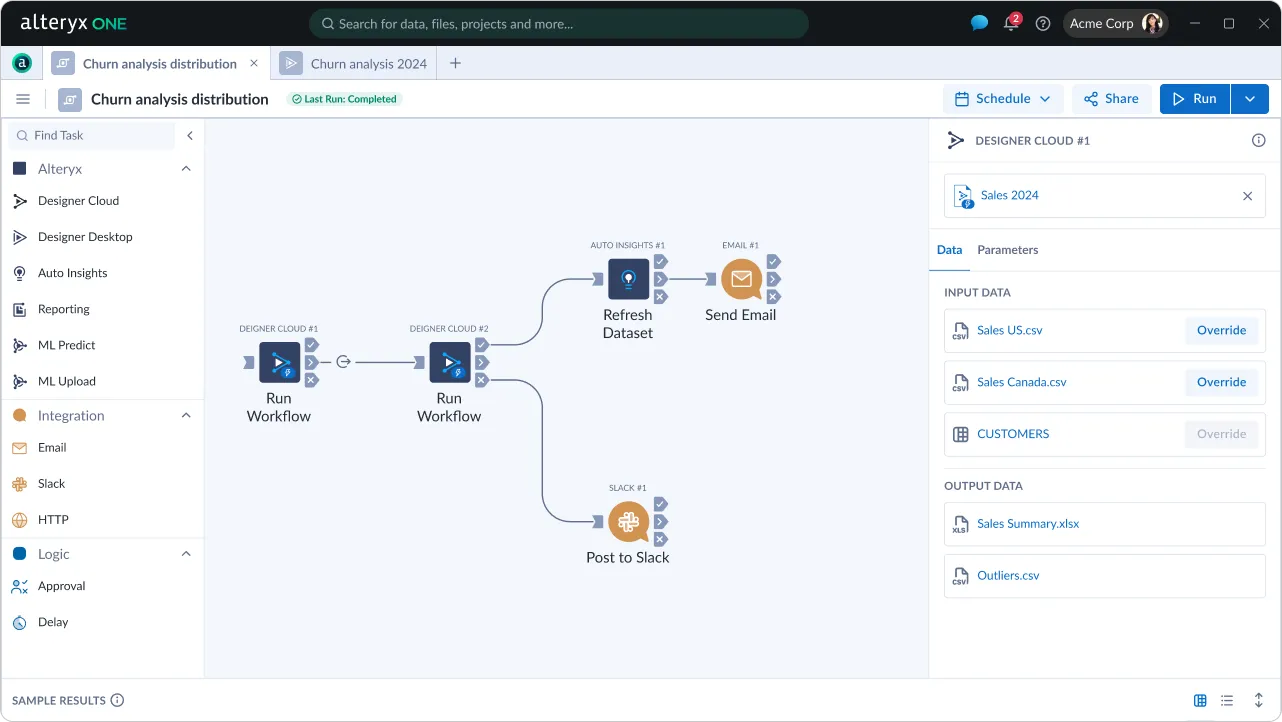This screenshot has width=1282, height=722.
Task: Close the Churn analysis distribution tab
Action: coord(254,63)
